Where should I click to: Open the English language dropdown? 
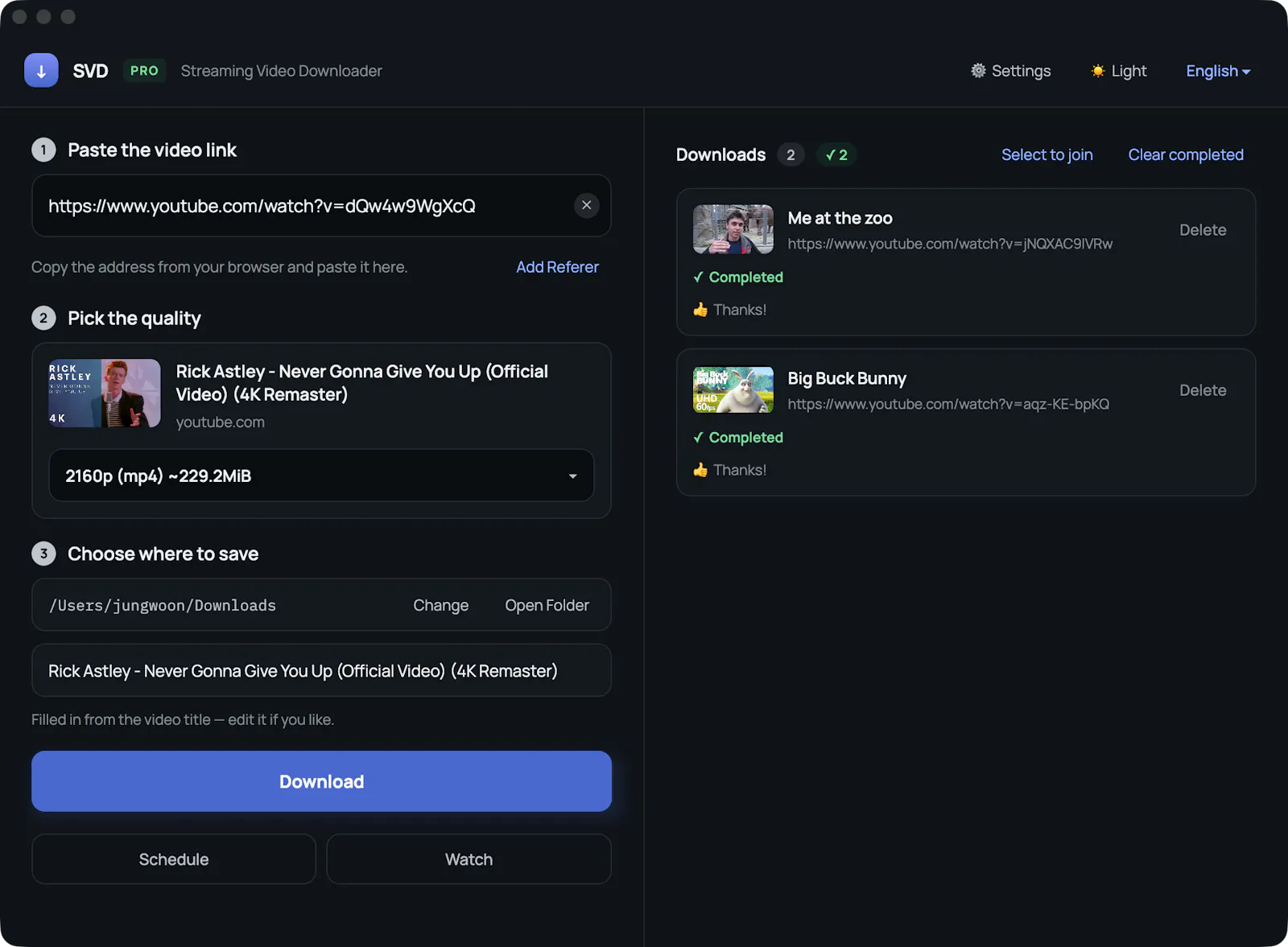tap(1218, 71)
